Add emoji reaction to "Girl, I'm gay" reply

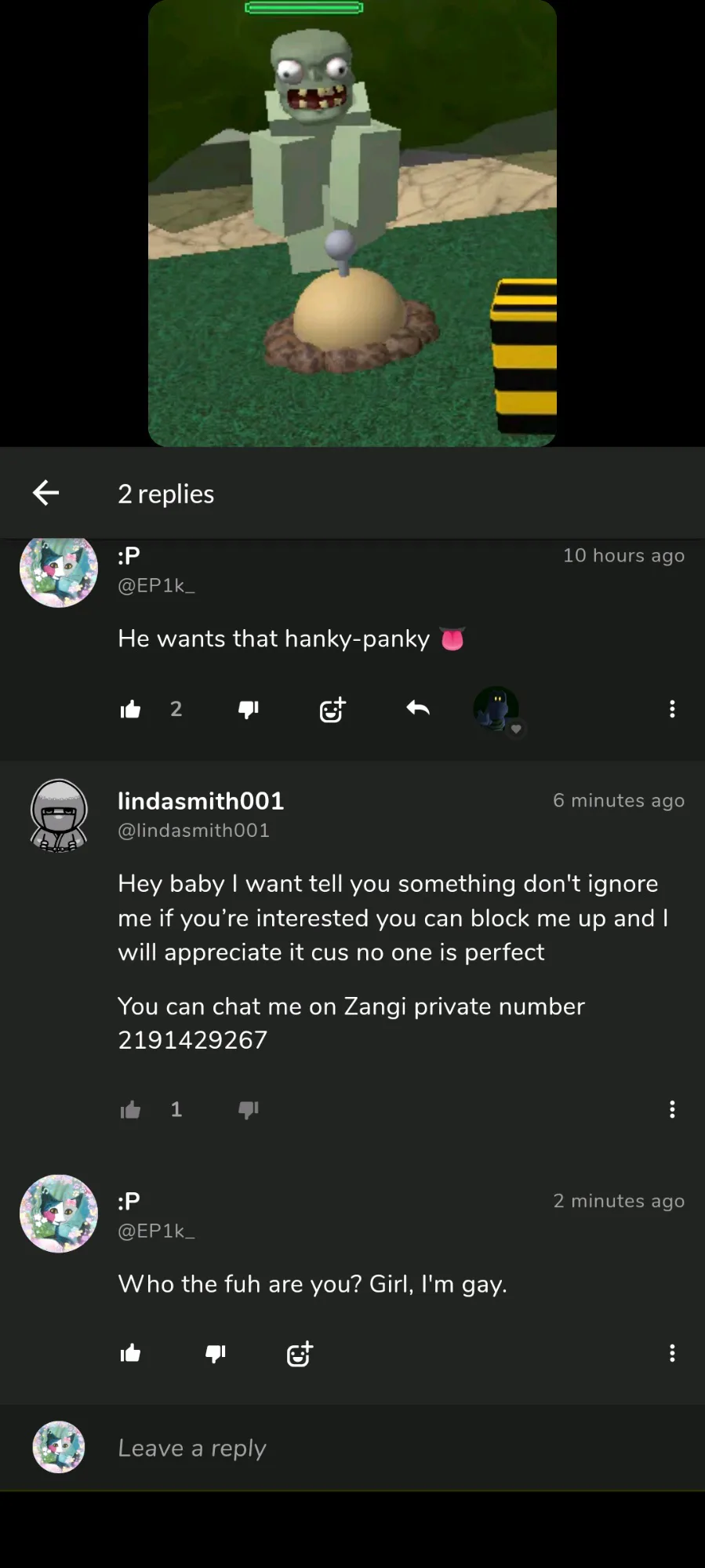(x=300, y=1353)
